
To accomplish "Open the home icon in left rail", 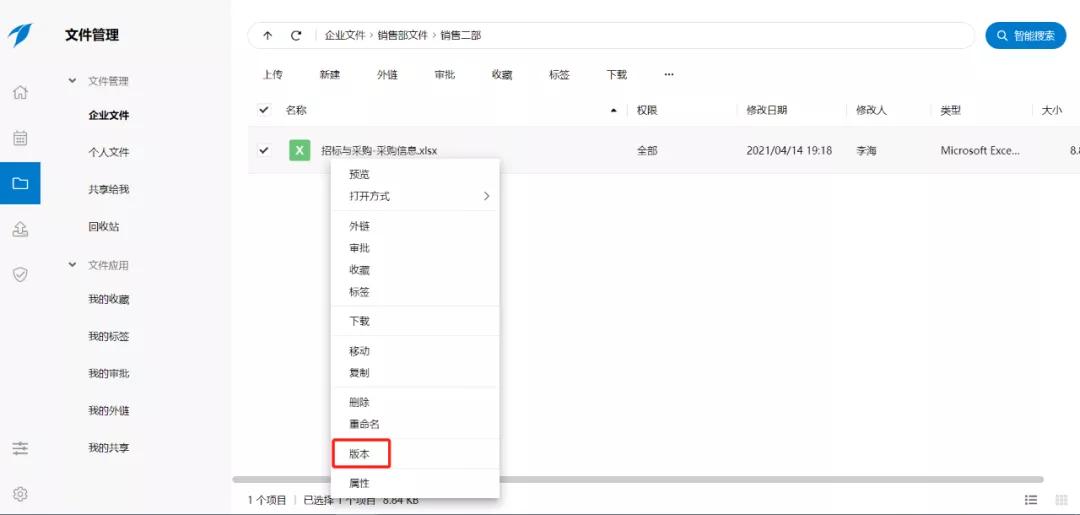I will tap(21, 92).
